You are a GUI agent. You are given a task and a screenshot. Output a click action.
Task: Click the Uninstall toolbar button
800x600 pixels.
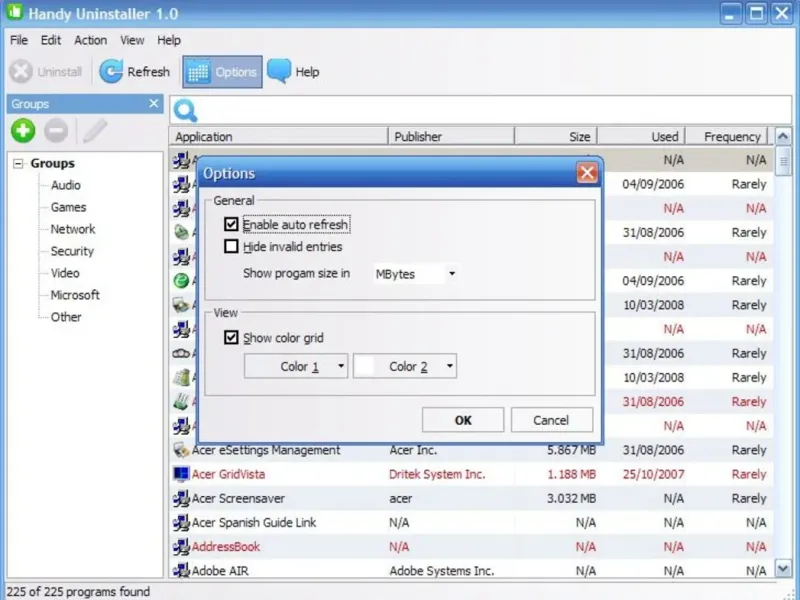tap(46, 72)
